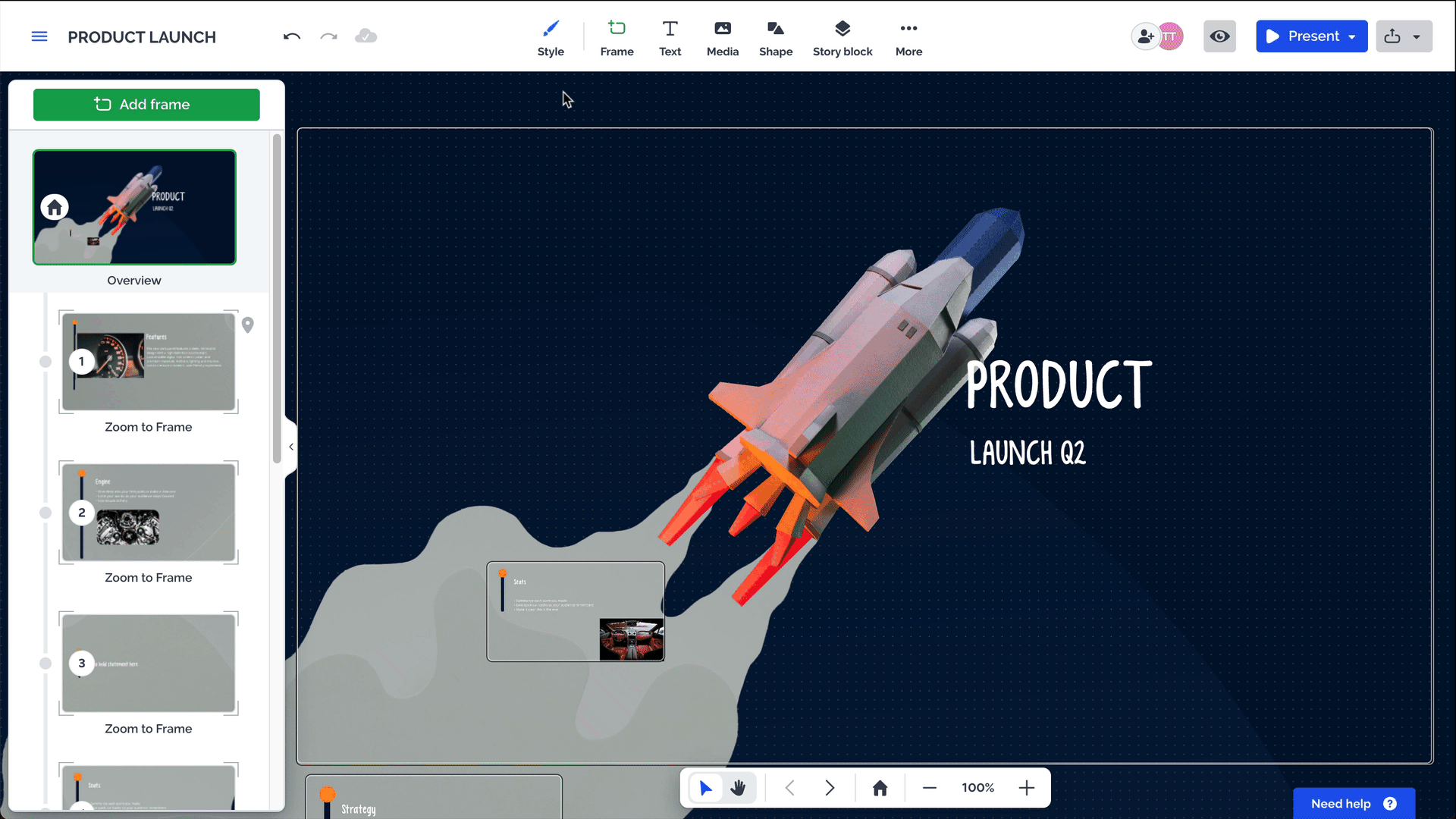Insert a Shape
This screenshot has width=1456, height=819.
(x=775, y=36)
